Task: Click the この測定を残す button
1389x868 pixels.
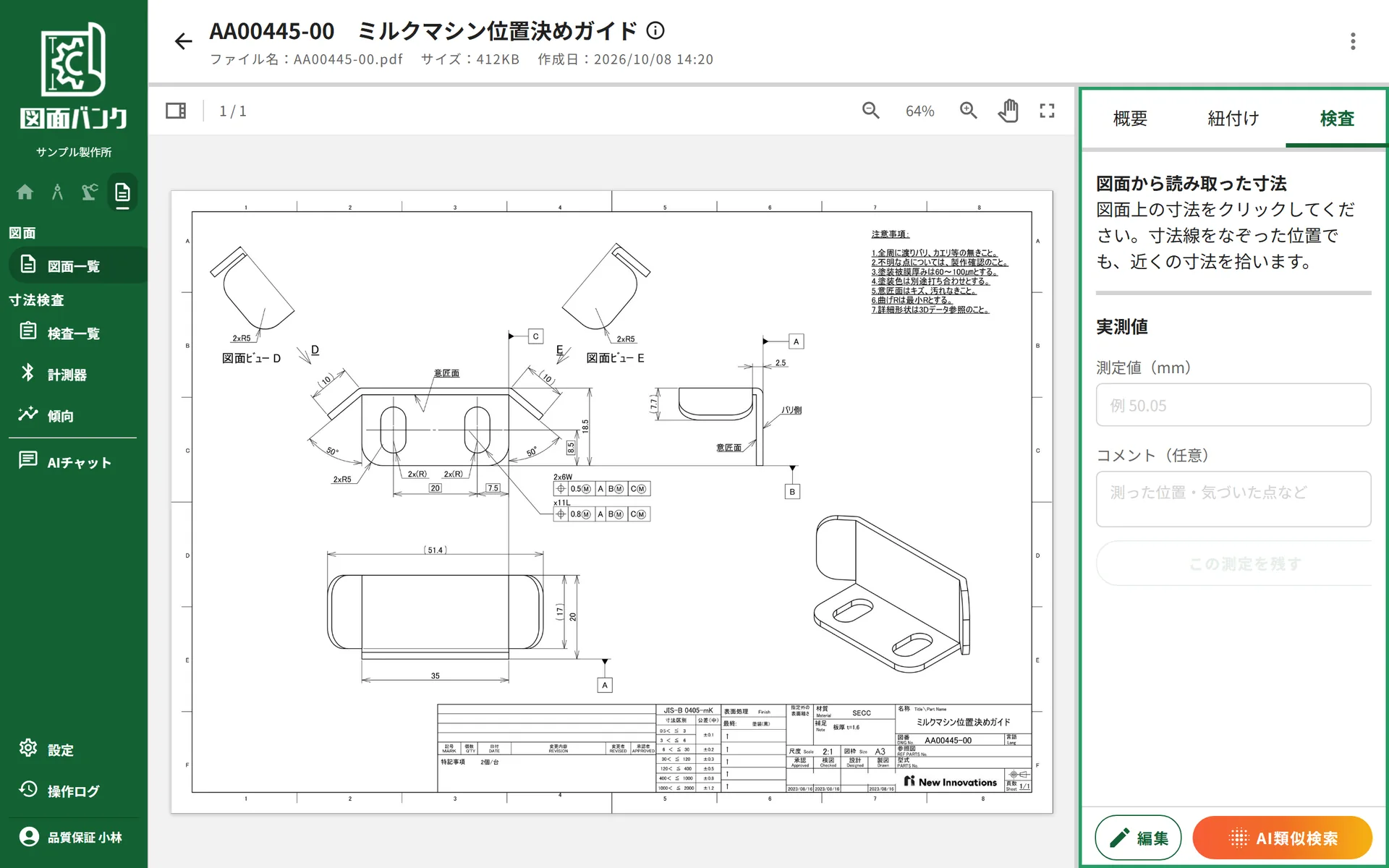Action: coord(1233,563)
